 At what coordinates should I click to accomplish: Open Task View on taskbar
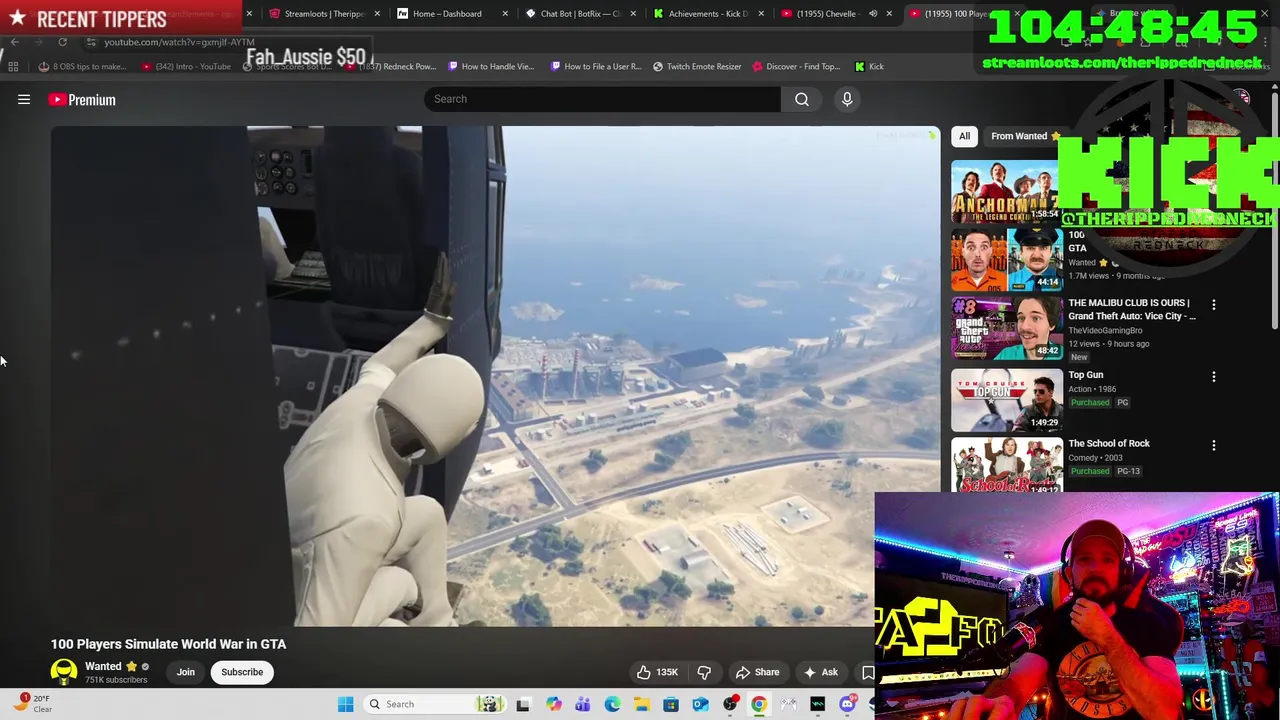[x=523, y=704]
